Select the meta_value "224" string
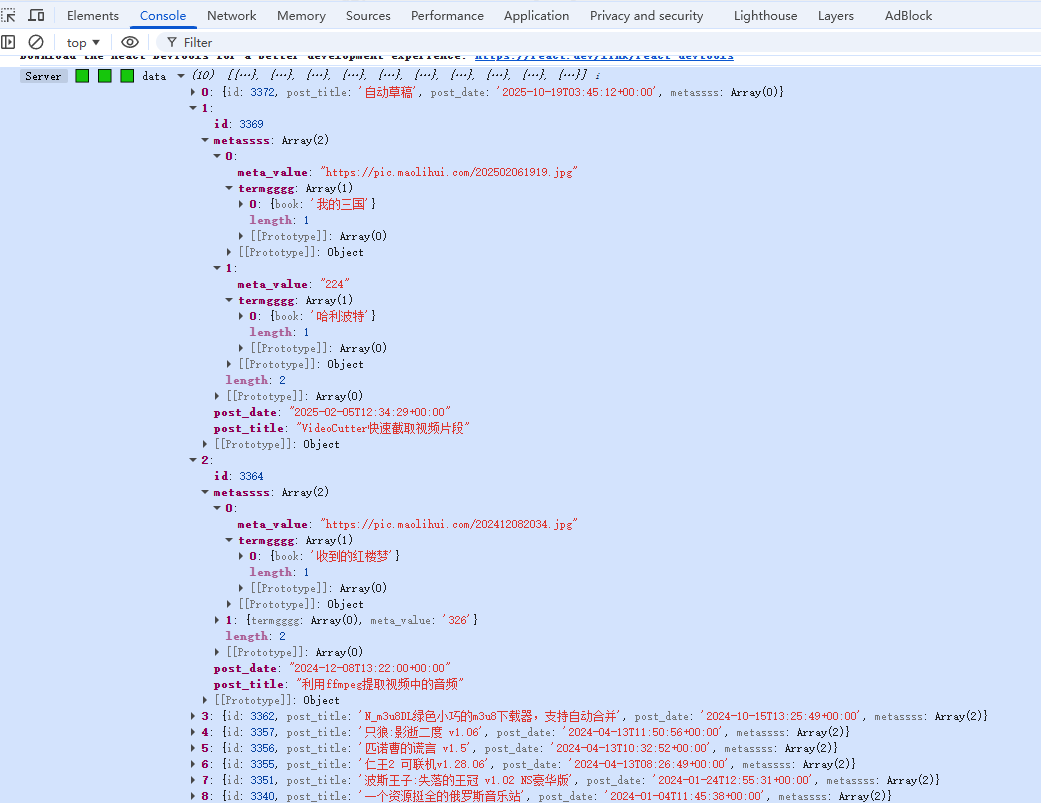The width and height of the screenshot is (1041, 803). click(335, 284)
